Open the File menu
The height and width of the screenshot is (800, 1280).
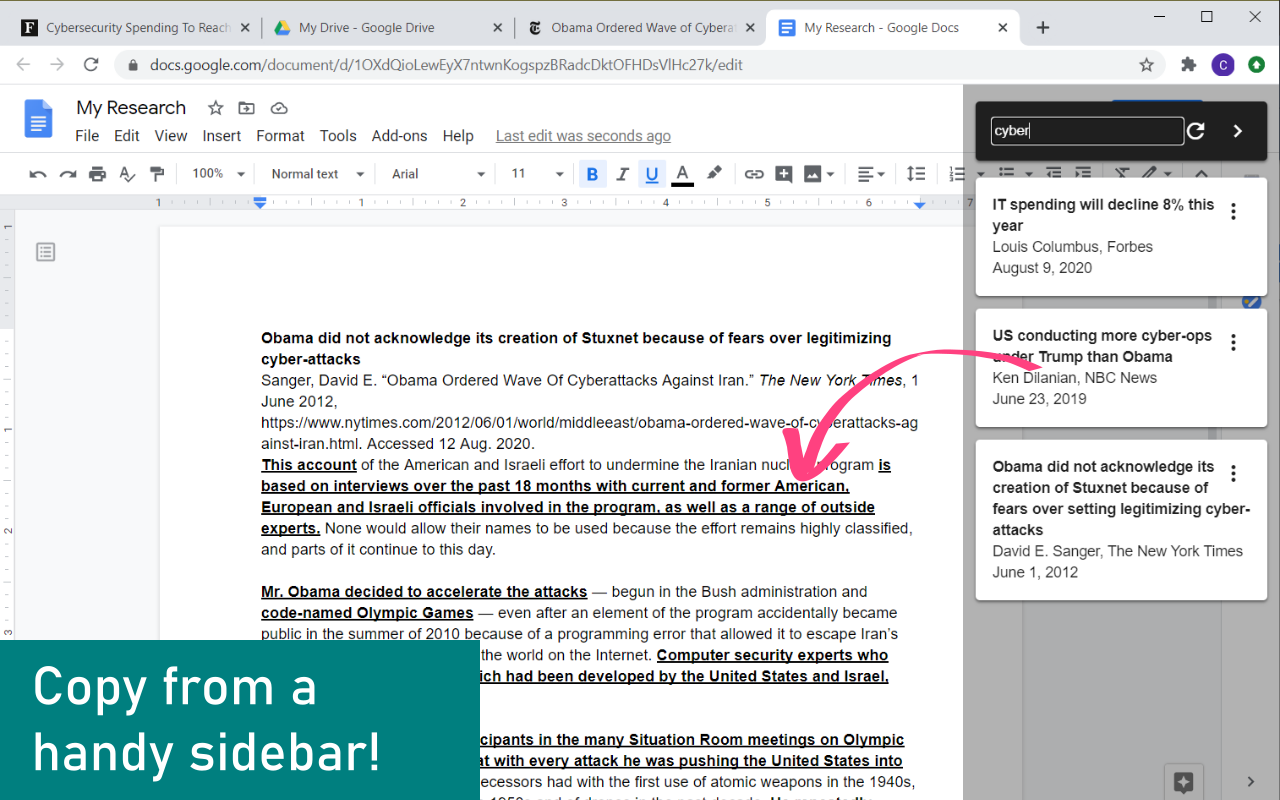(x=87, y=136)
